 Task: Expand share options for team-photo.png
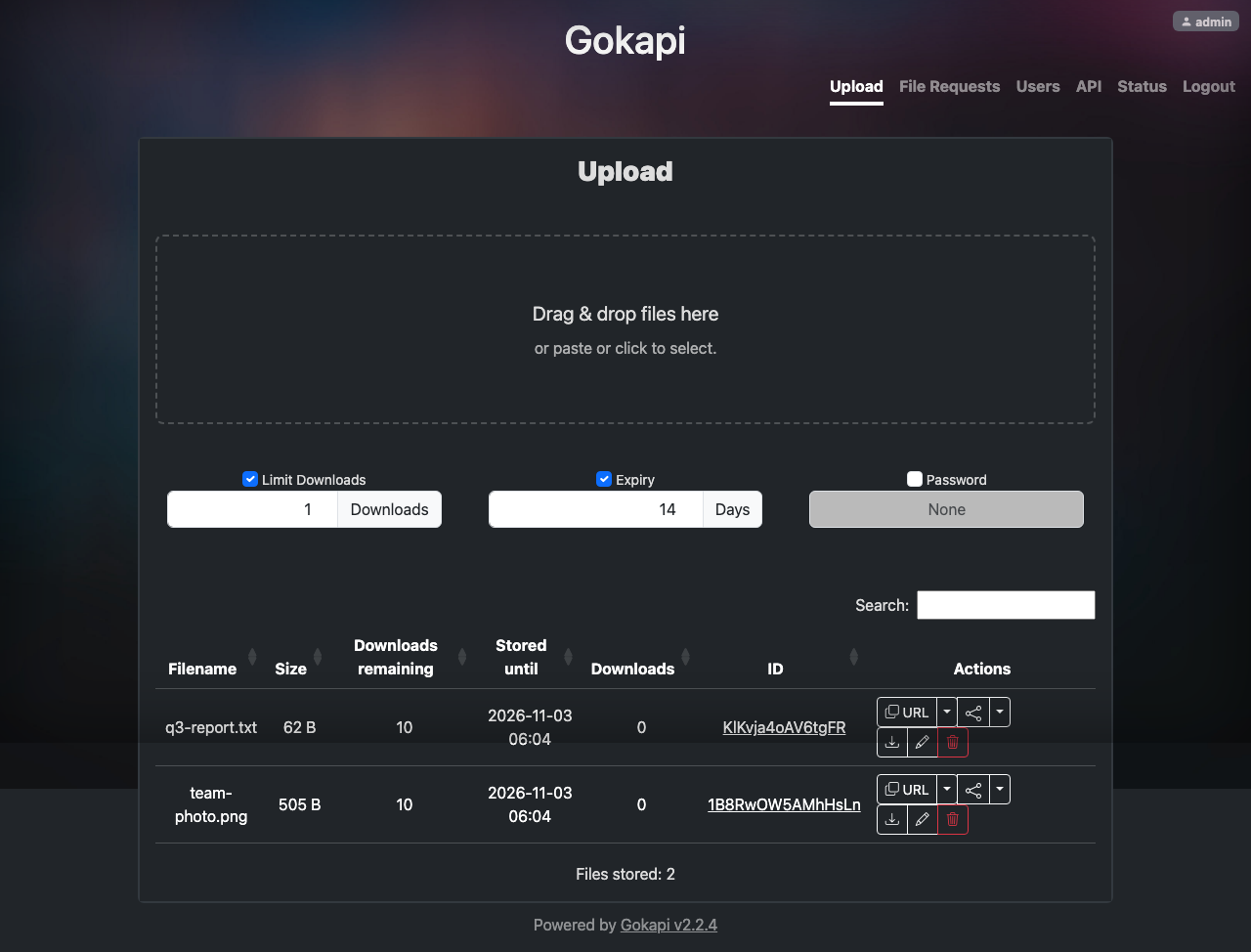[x=1000, y=790]
